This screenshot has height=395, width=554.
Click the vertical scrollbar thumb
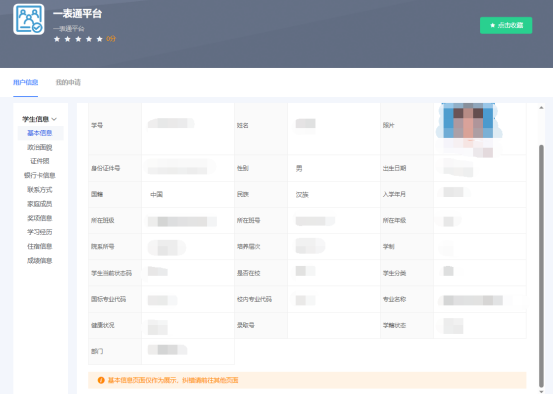pyautogui.click(x=541, y=266)
